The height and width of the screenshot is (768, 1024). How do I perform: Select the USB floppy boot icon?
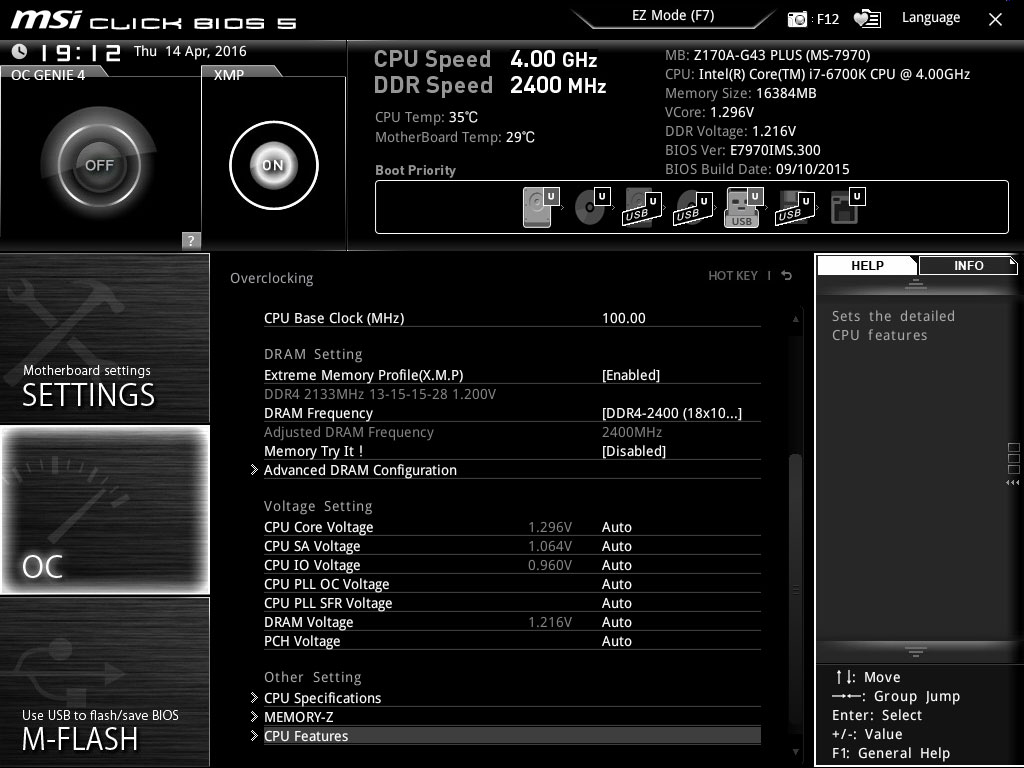point(794,207)
